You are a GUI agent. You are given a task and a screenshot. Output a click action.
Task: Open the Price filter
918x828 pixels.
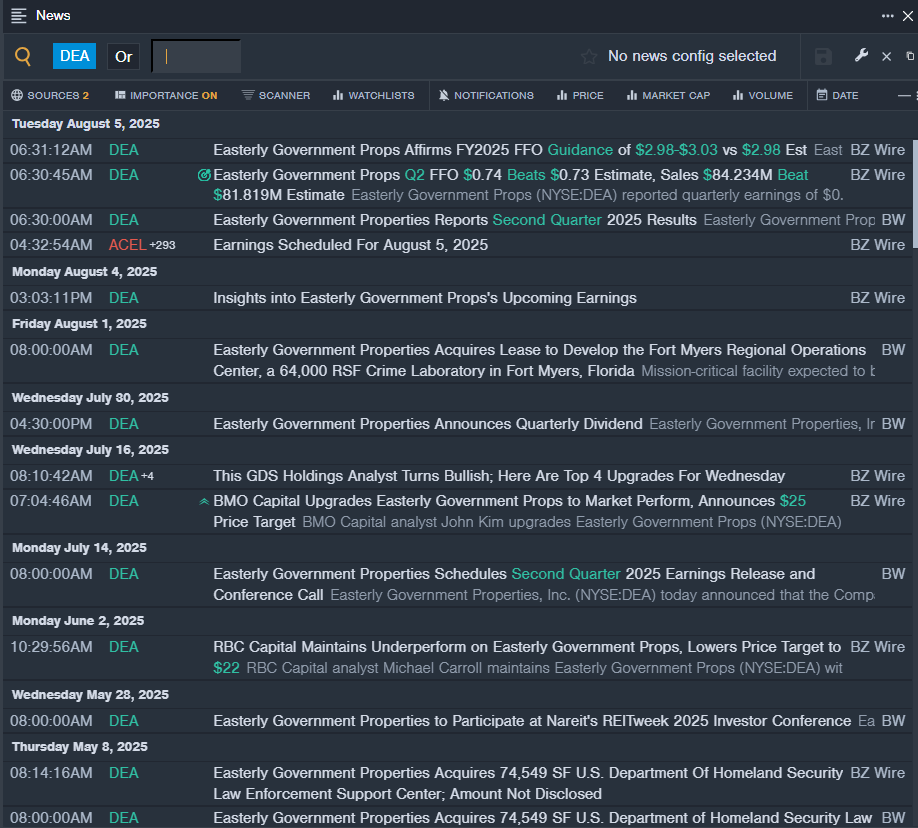pyautogui.click(x=580, y=95)
